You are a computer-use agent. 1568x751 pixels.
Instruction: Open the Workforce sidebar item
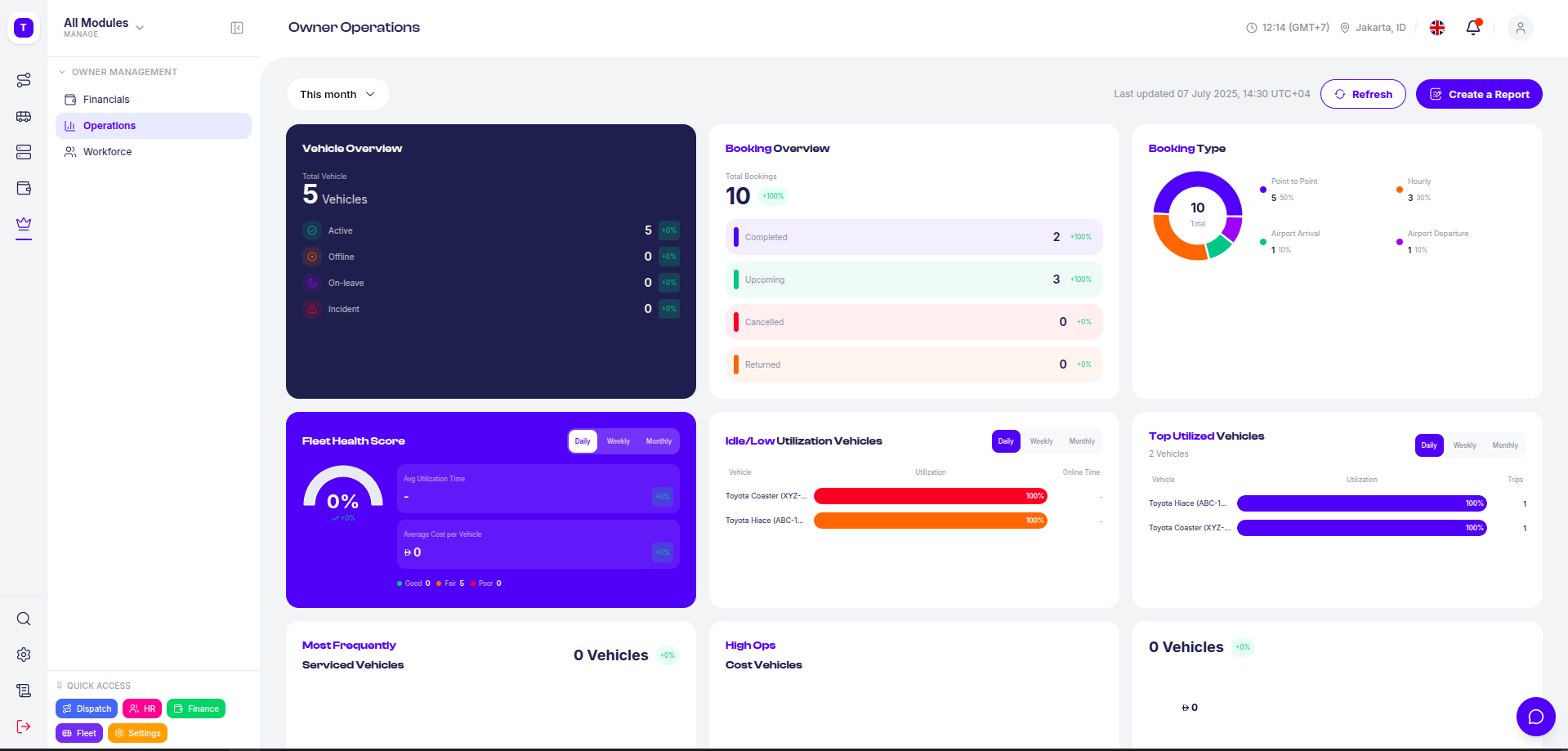pyautogui.click(x=107, y=152)
